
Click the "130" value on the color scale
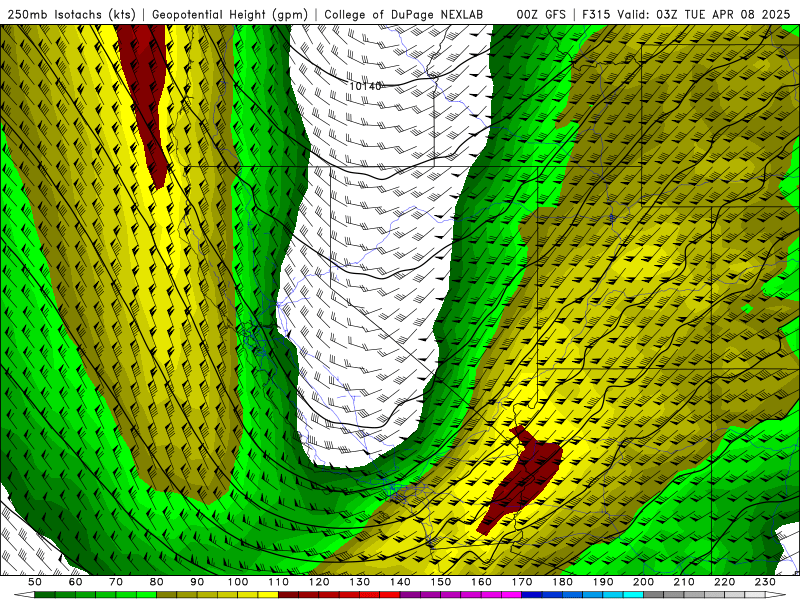click(x=360, y=582)
